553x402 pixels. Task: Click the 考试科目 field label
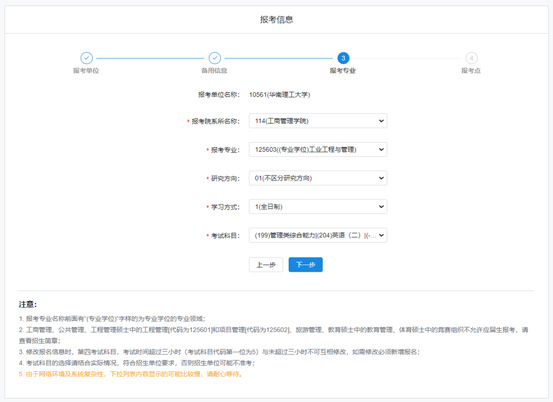click(x=225, y=236)
